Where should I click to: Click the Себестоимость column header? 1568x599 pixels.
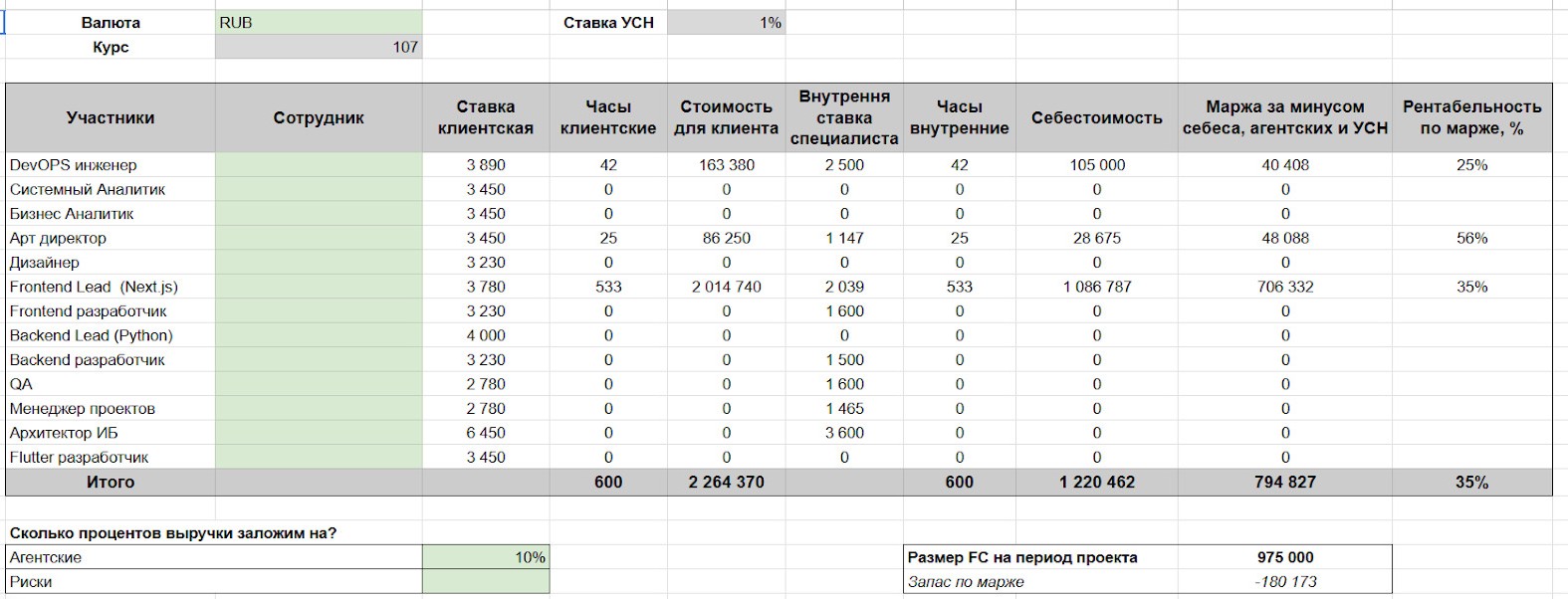point(1096,117)
